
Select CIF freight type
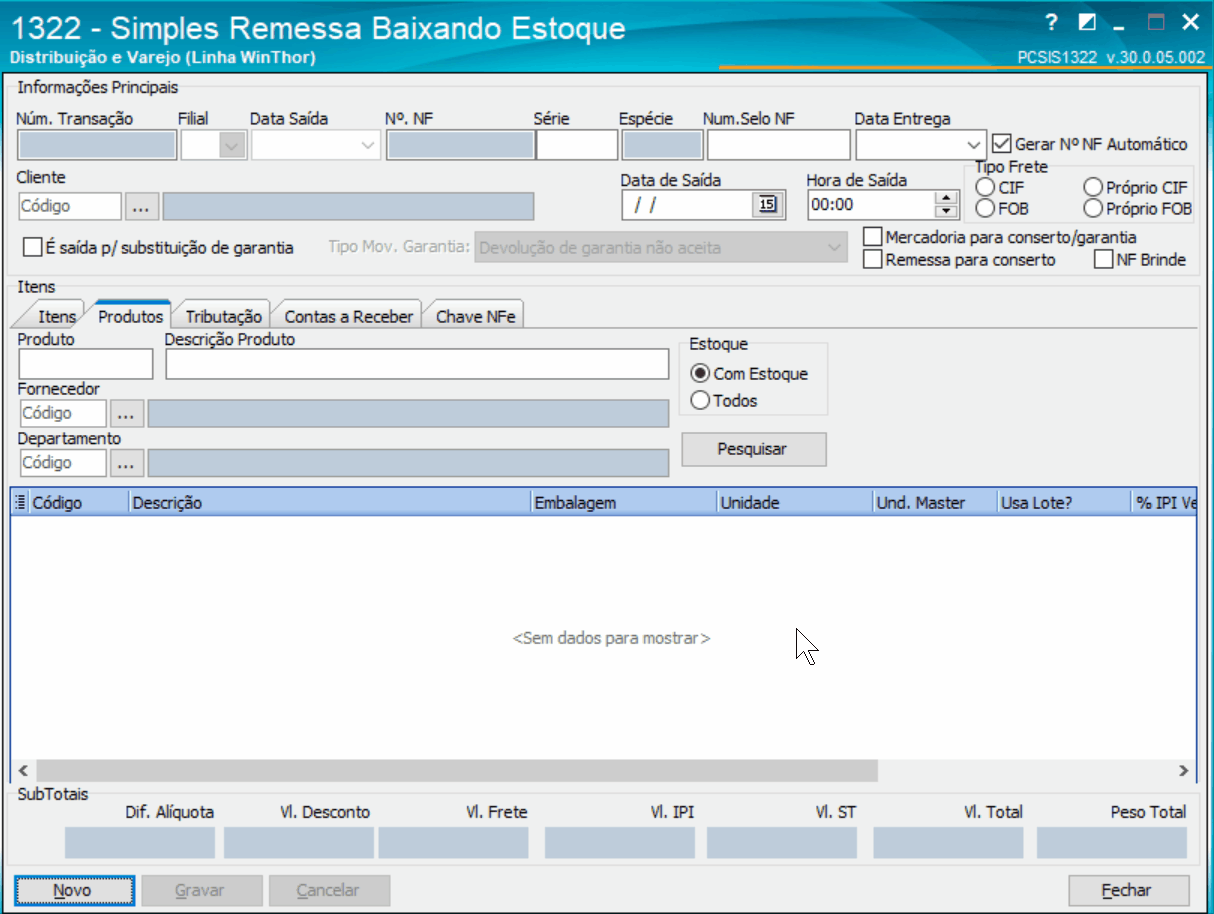pyautogui.click(x=986, y=187)
